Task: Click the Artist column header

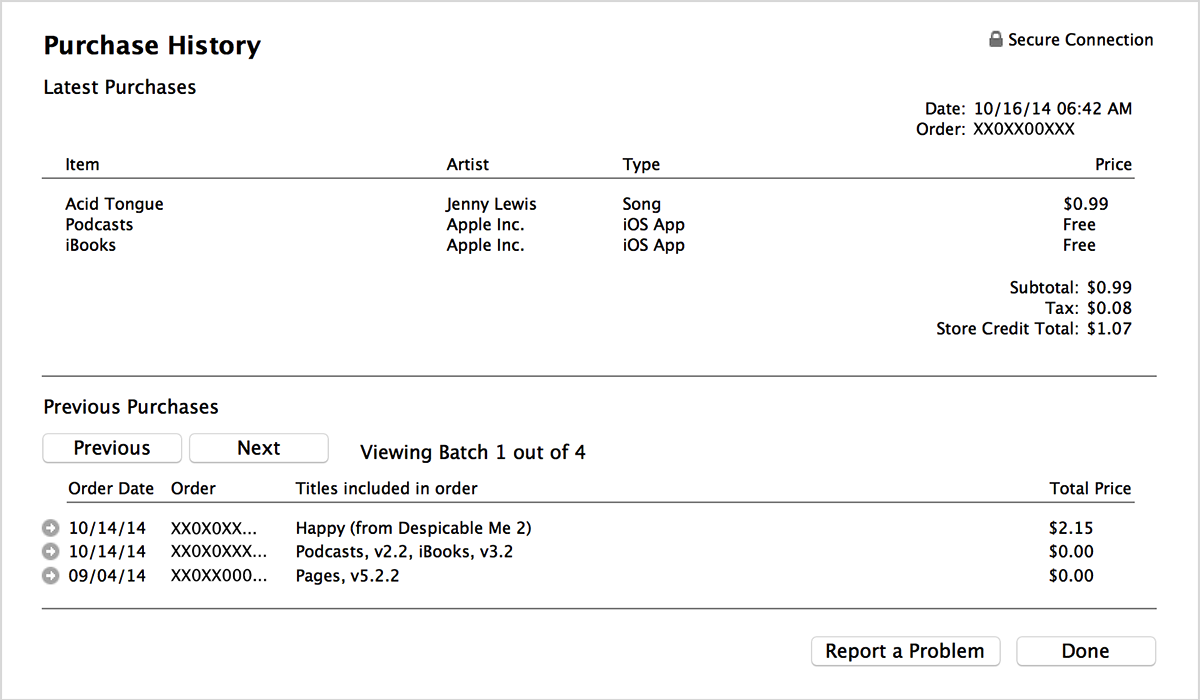Action: click(468, 164)
